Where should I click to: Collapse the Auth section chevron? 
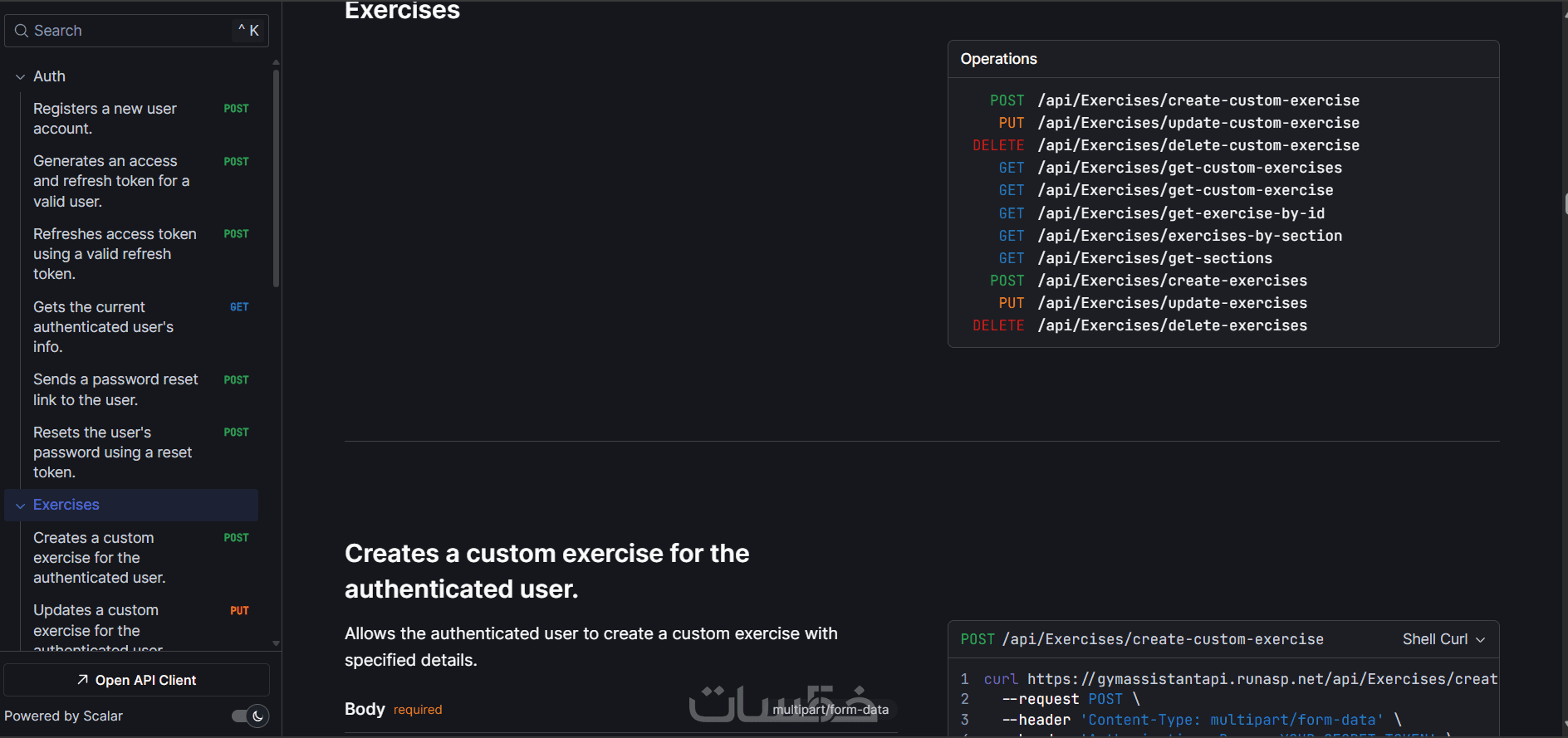[x=20, y=77]
